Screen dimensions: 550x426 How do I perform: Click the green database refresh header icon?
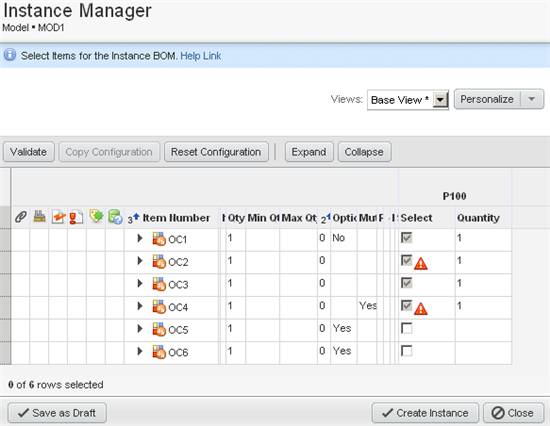click(115, 217)
